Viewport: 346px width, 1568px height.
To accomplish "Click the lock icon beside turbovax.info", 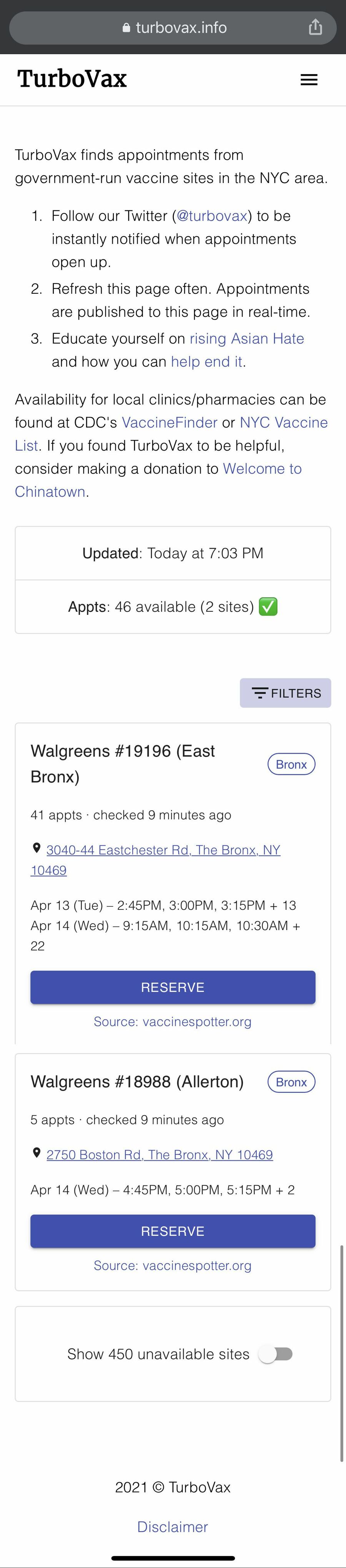I will tap(126, 28).
